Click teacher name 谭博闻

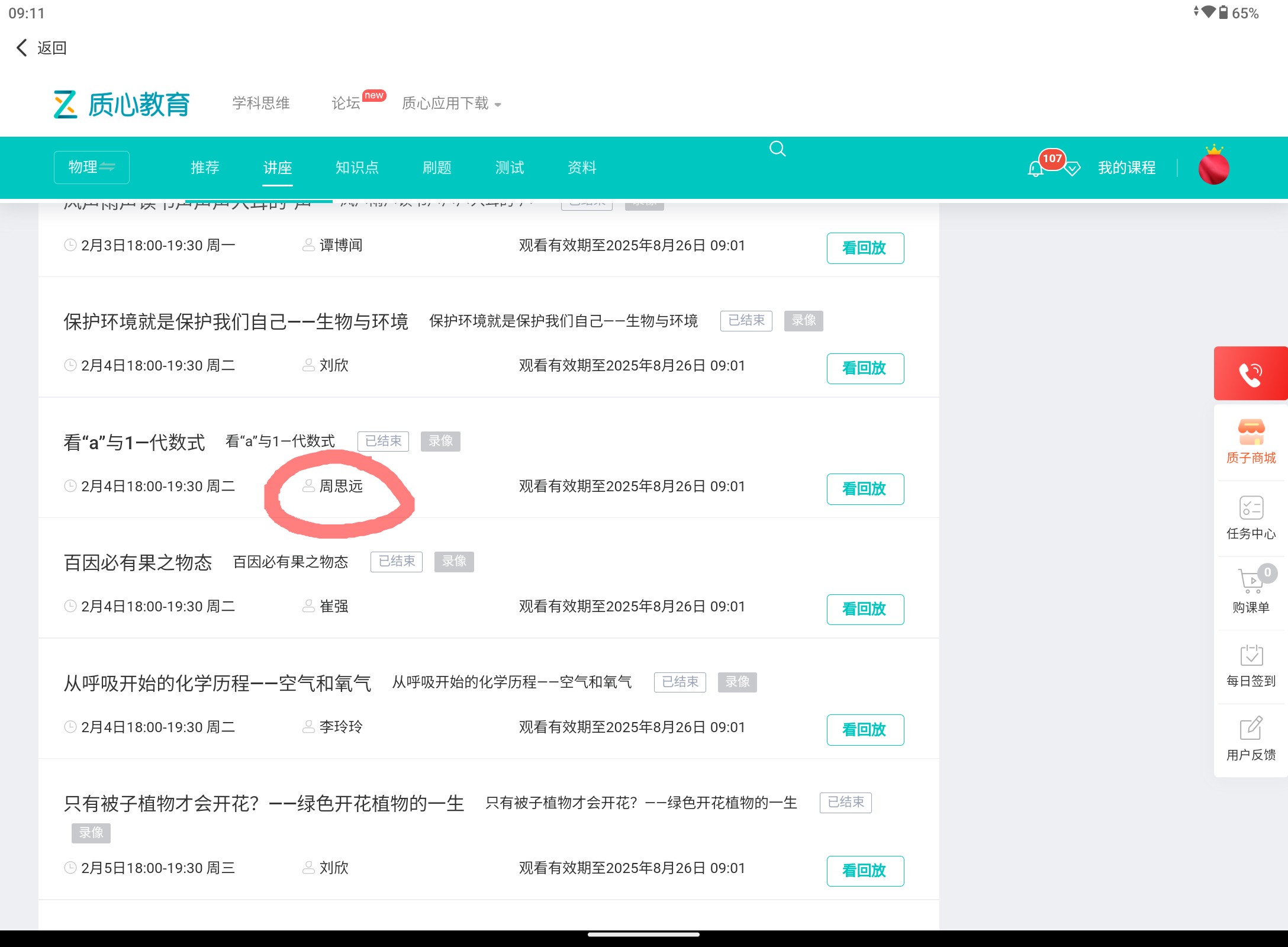[x=341, y=245]
